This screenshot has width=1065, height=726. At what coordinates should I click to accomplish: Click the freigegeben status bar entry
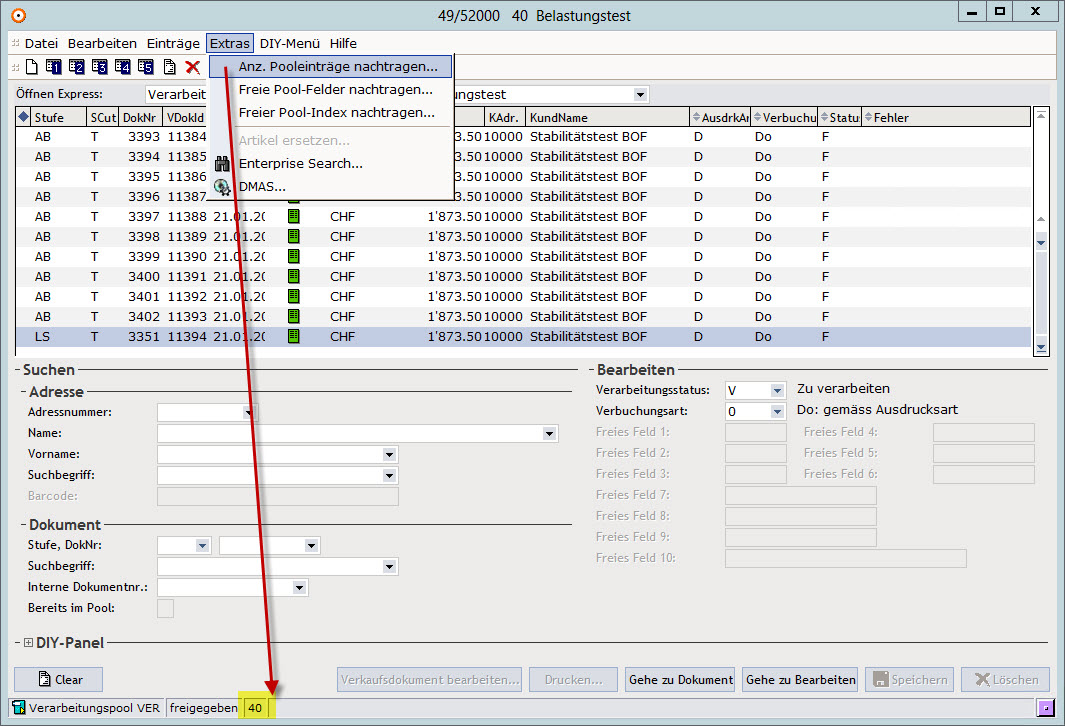pyautogui.click(x=204, y=708)
